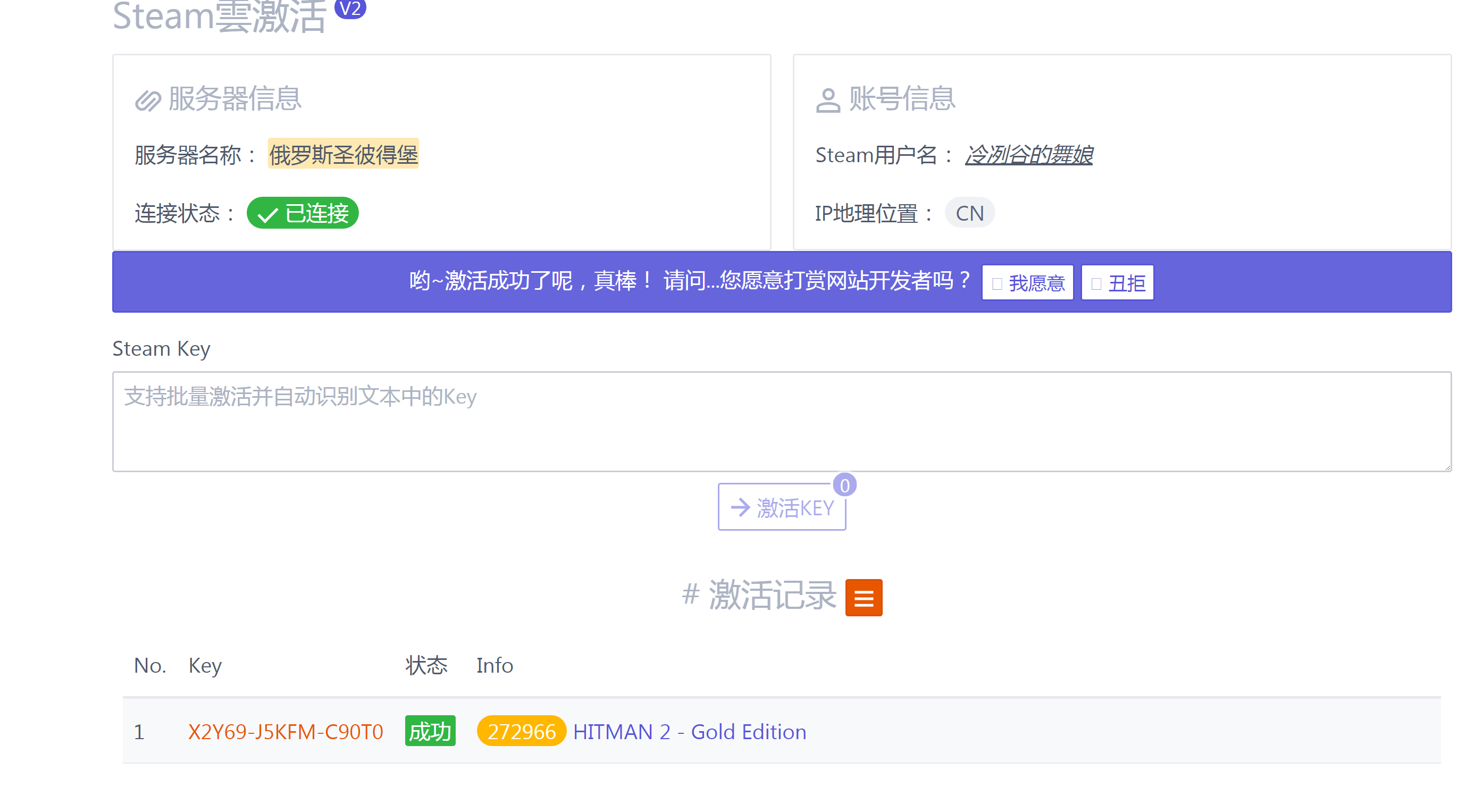Click the 激活记录 heading

click(759, 595)
